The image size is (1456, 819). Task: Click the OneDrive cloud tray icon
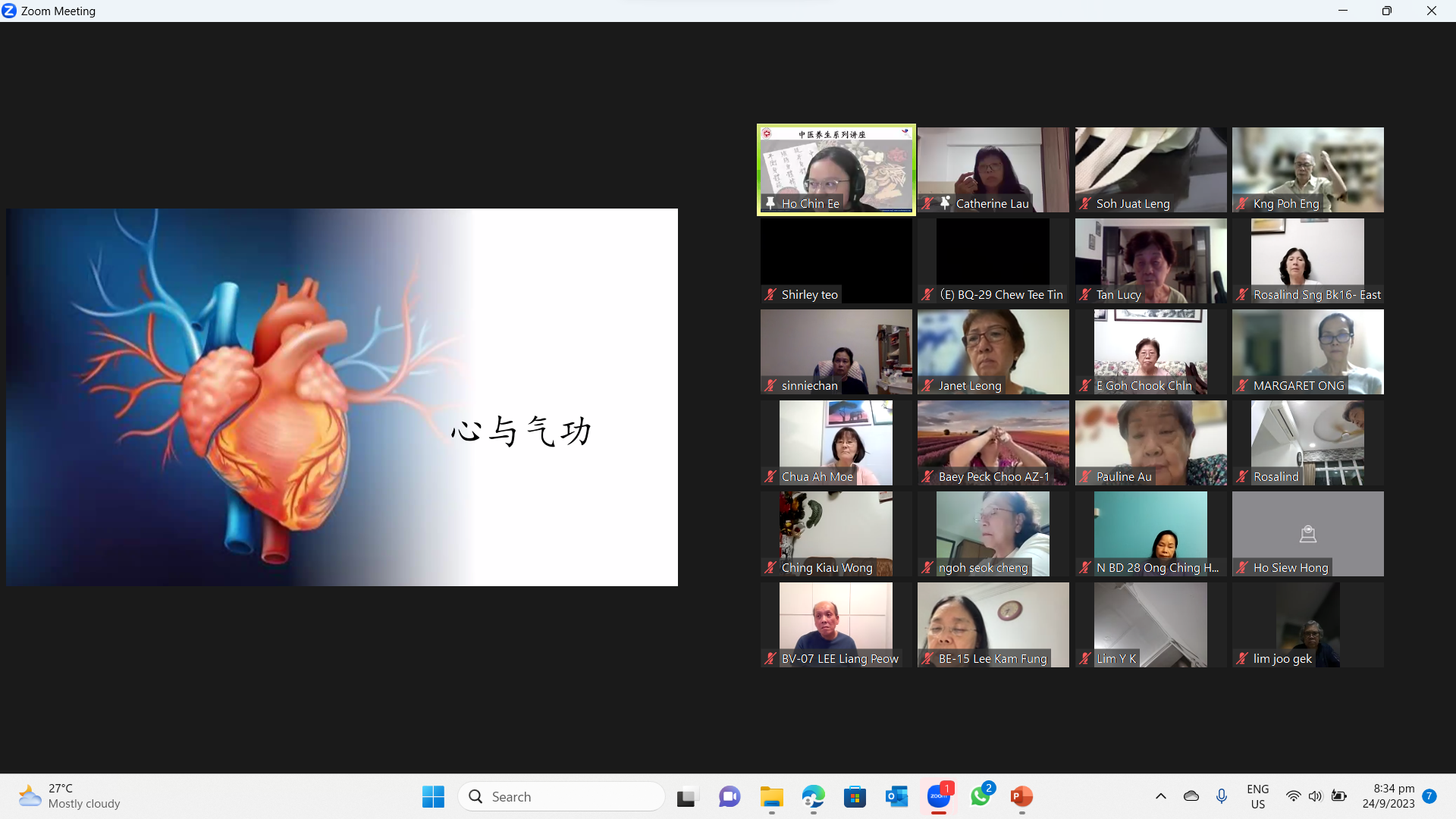click(x=1191, y=796)
